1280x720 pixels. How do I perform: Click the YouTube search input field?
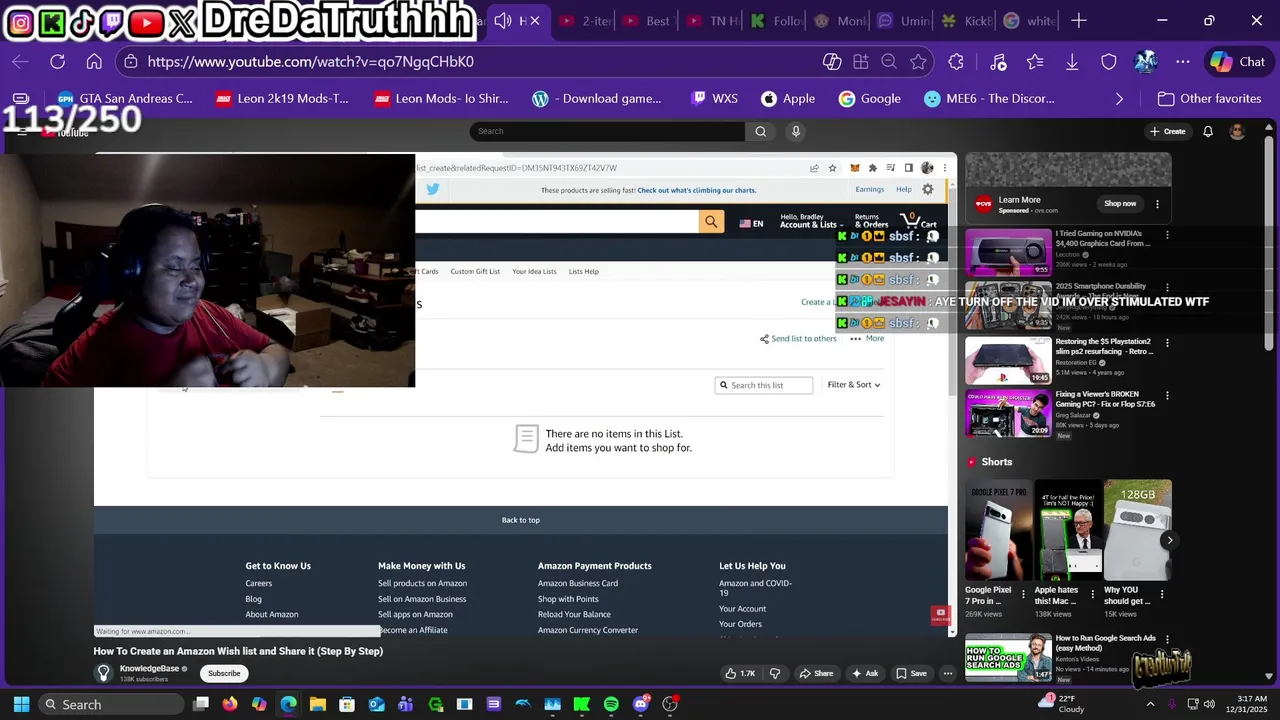coord(607,131)
